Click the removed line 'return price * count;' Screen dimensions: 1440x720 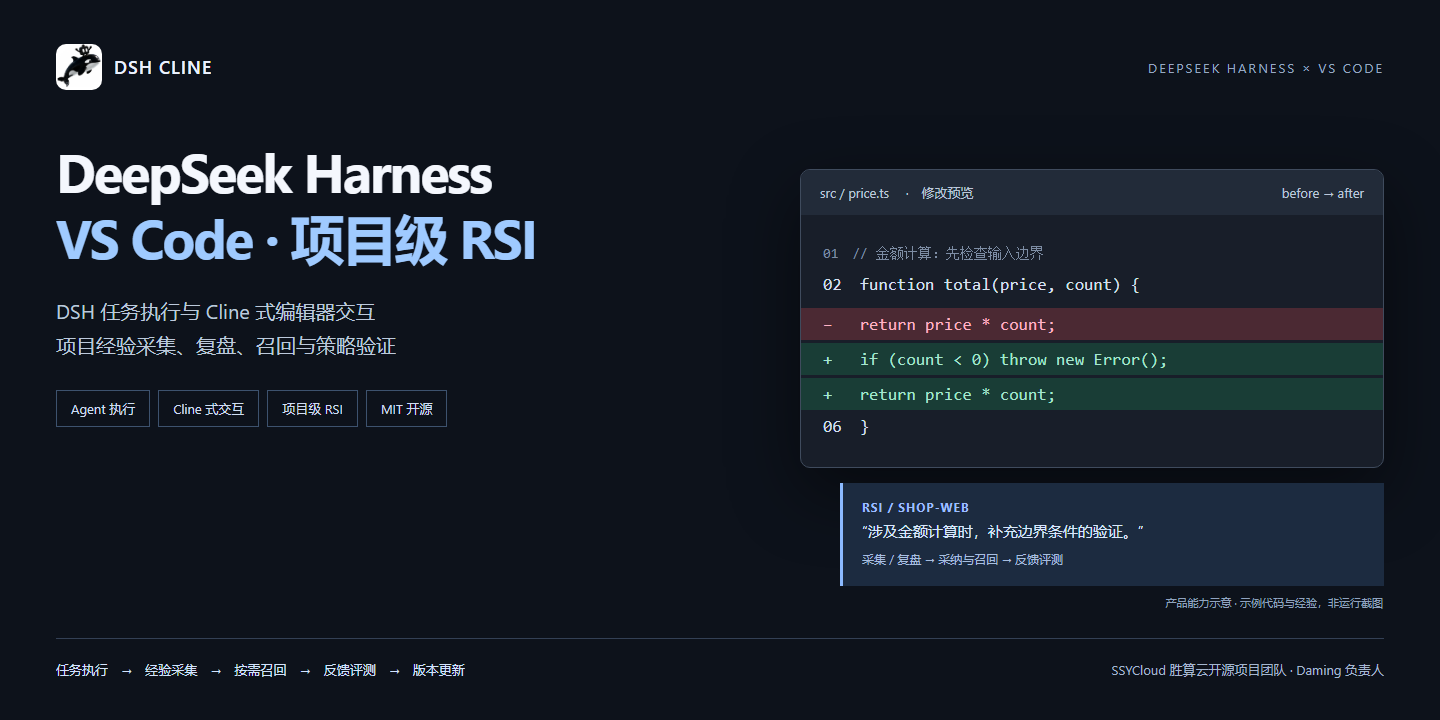click(1092, 324)
